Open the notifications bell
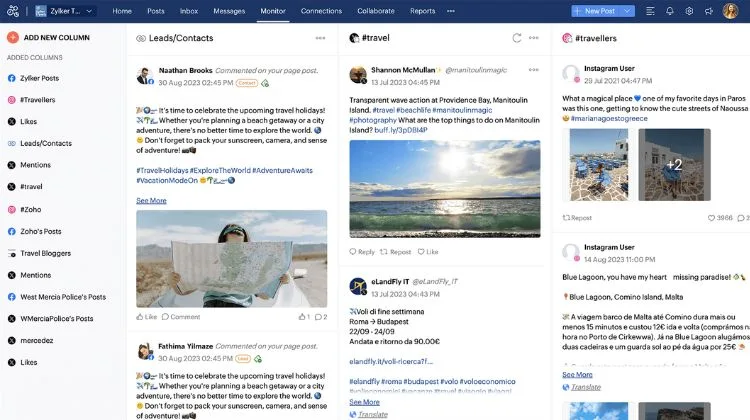Image resolution: width=750 pixels, height=420 pixels. coord(670,11)
